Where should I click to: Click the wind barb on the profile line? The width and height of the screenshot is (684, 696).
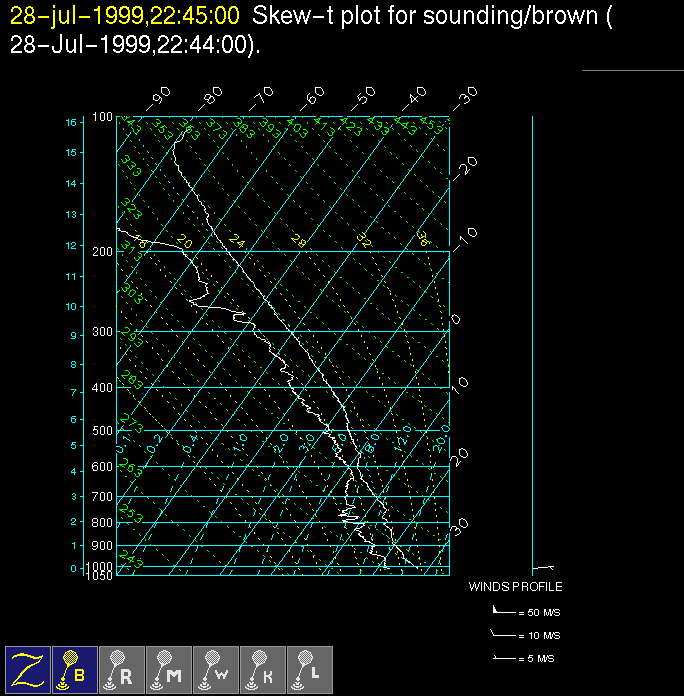click(x=543, y=568)
